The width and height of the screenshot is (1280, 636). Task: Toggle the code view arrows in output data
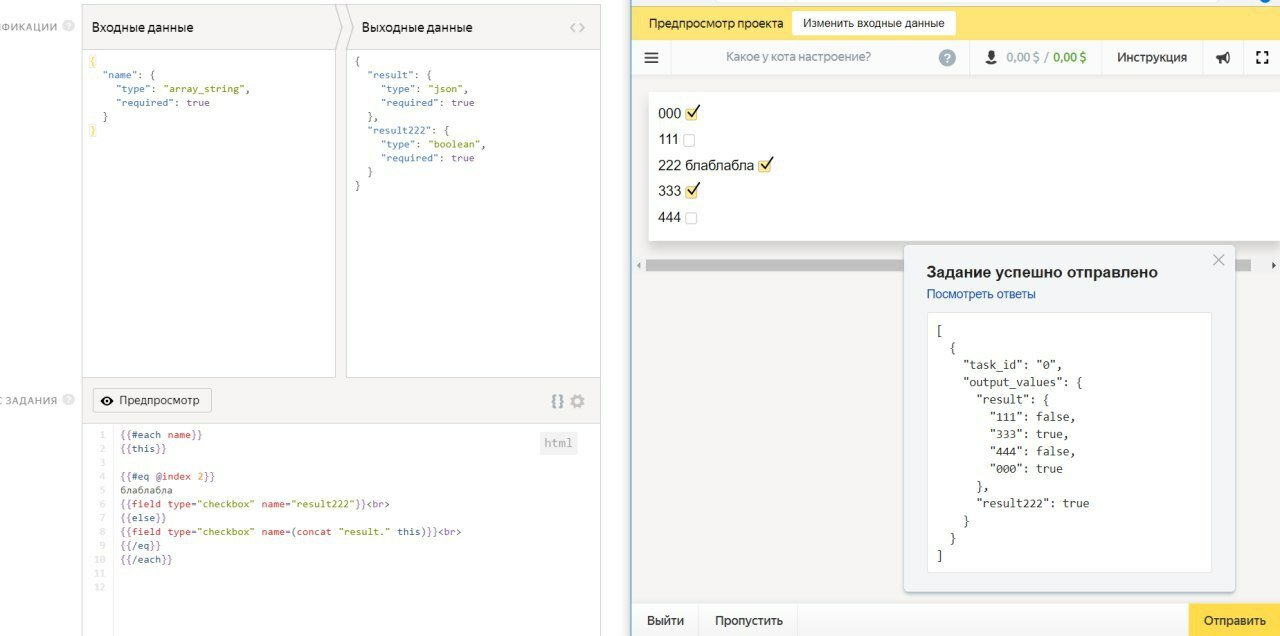[x=577, y=27]
